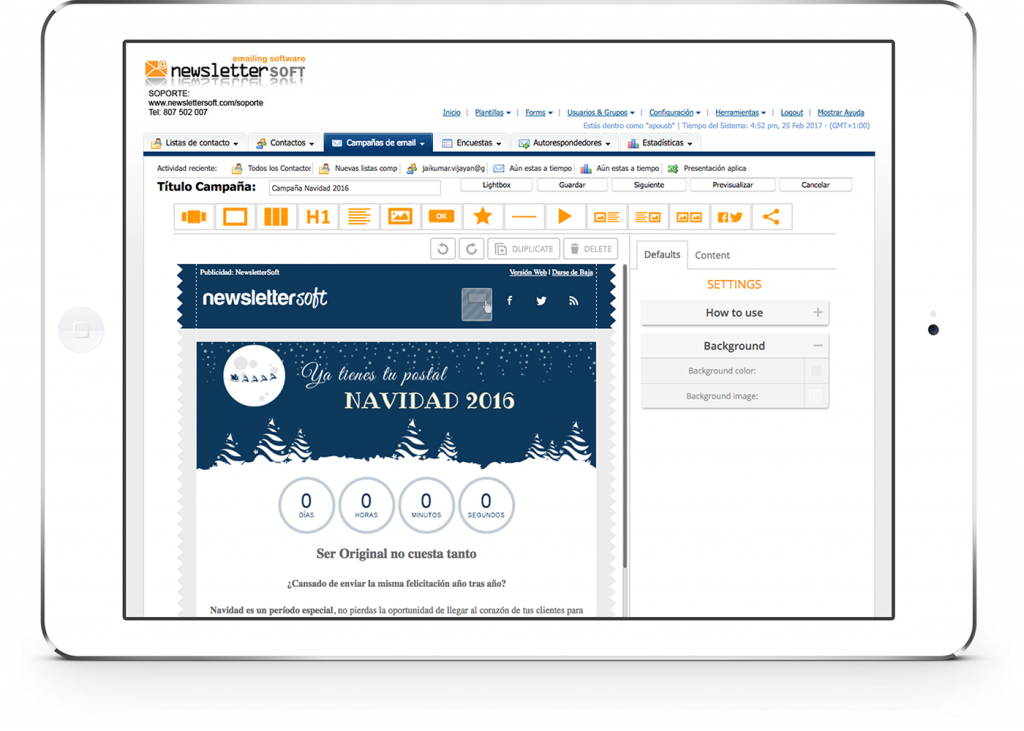Open the Estadísticas menu
The height and width of the screenshot is (731, 1024).
[x=660, y=143]
